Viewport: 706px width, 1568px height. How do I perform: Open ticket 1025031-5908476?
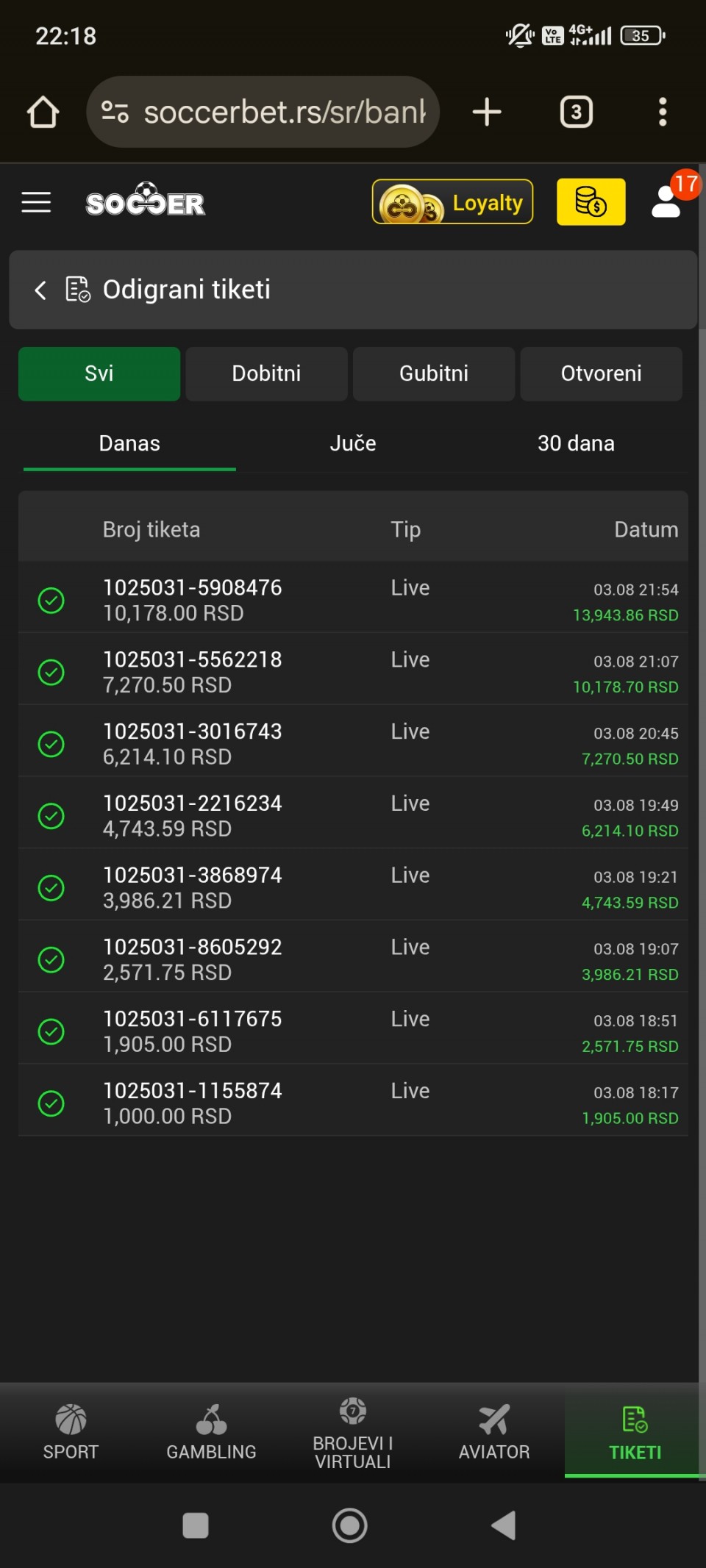pyautogui.click(x=193, y=588)
